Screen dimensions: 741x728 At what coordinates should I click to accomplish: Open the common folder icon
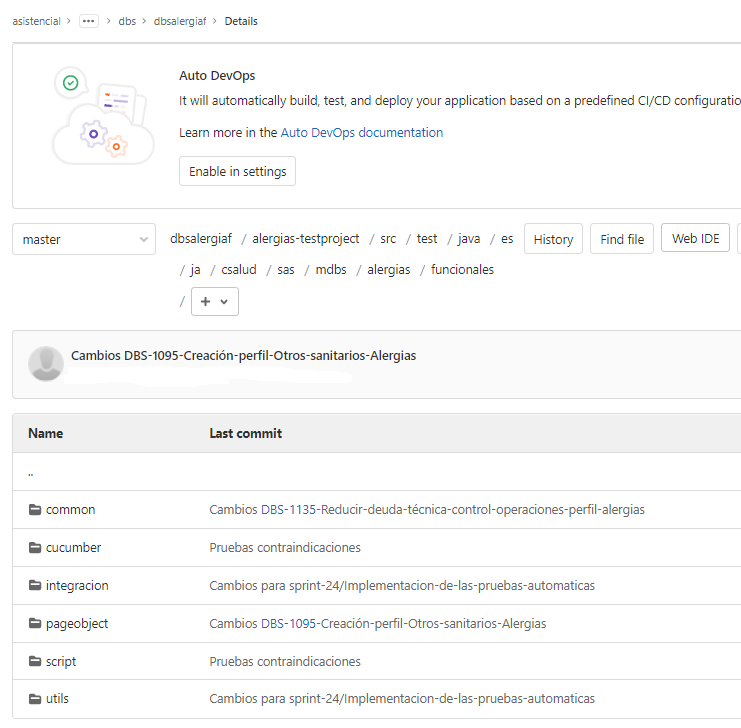pyautogui.click(x=35, y=510)
